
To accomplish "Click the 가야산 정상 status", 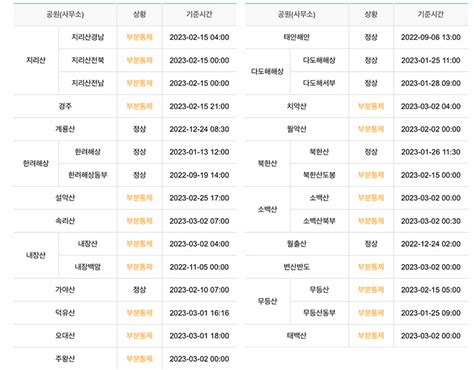I will (x=139, y=290).
